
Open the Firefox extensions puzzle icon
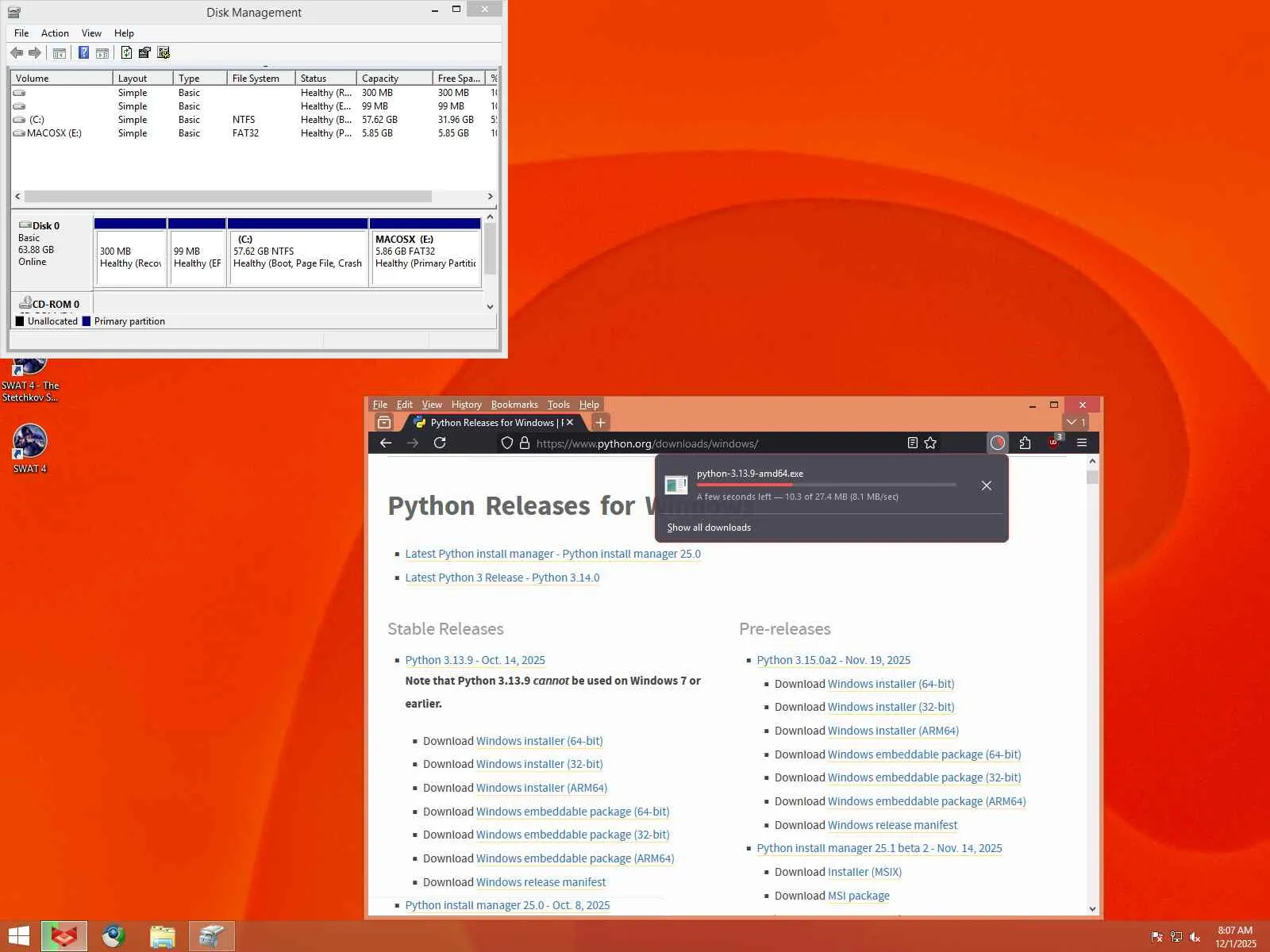(1025, 443)
